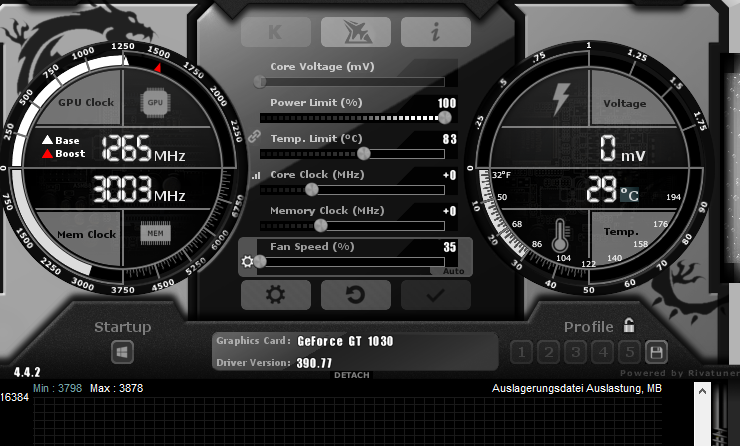Toggle the °C temperature unit
Viewport: 740px width, 446px height.
click(x=629, y=194)
